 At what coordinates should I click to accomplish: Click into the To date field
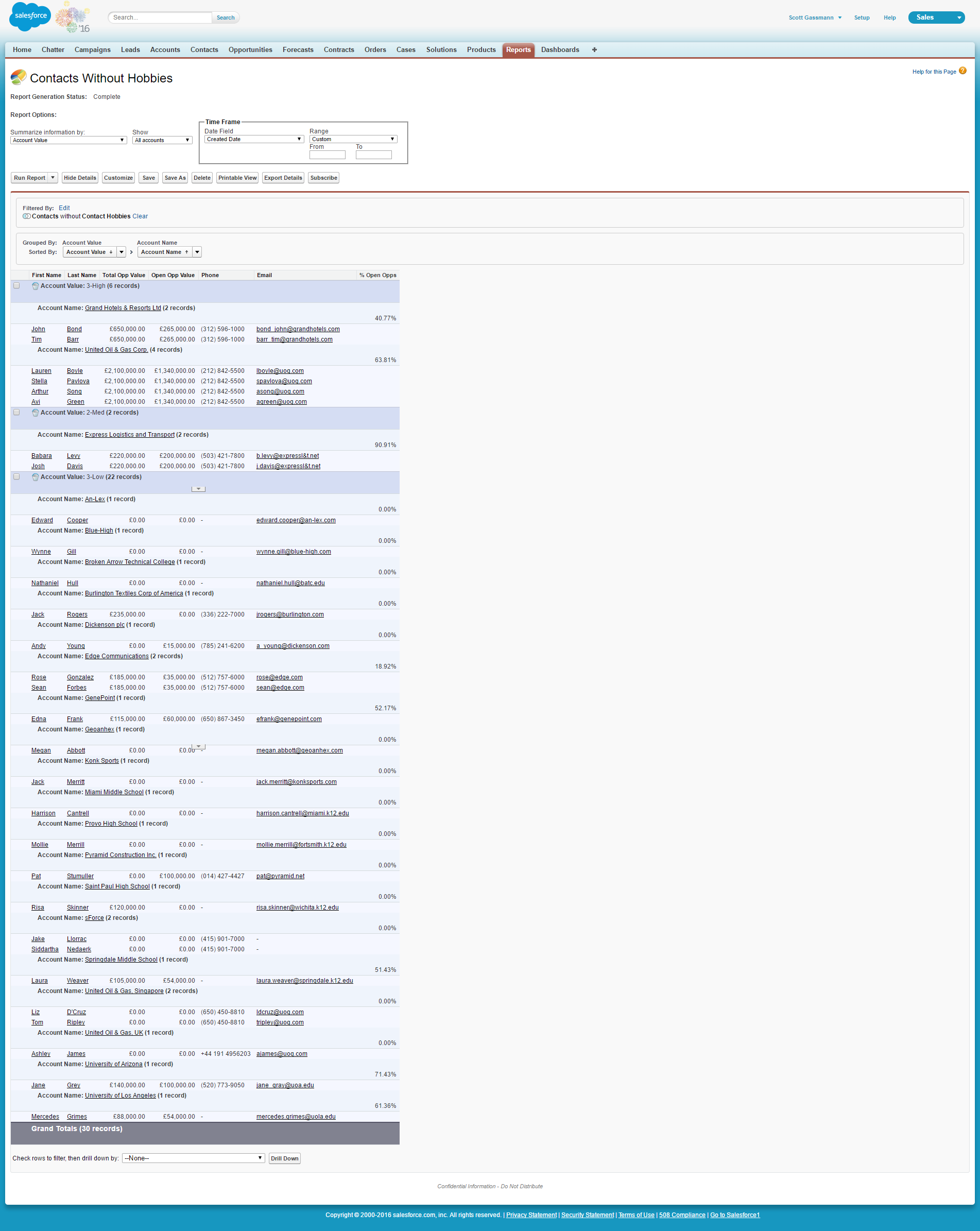click(x=373, y=155)
